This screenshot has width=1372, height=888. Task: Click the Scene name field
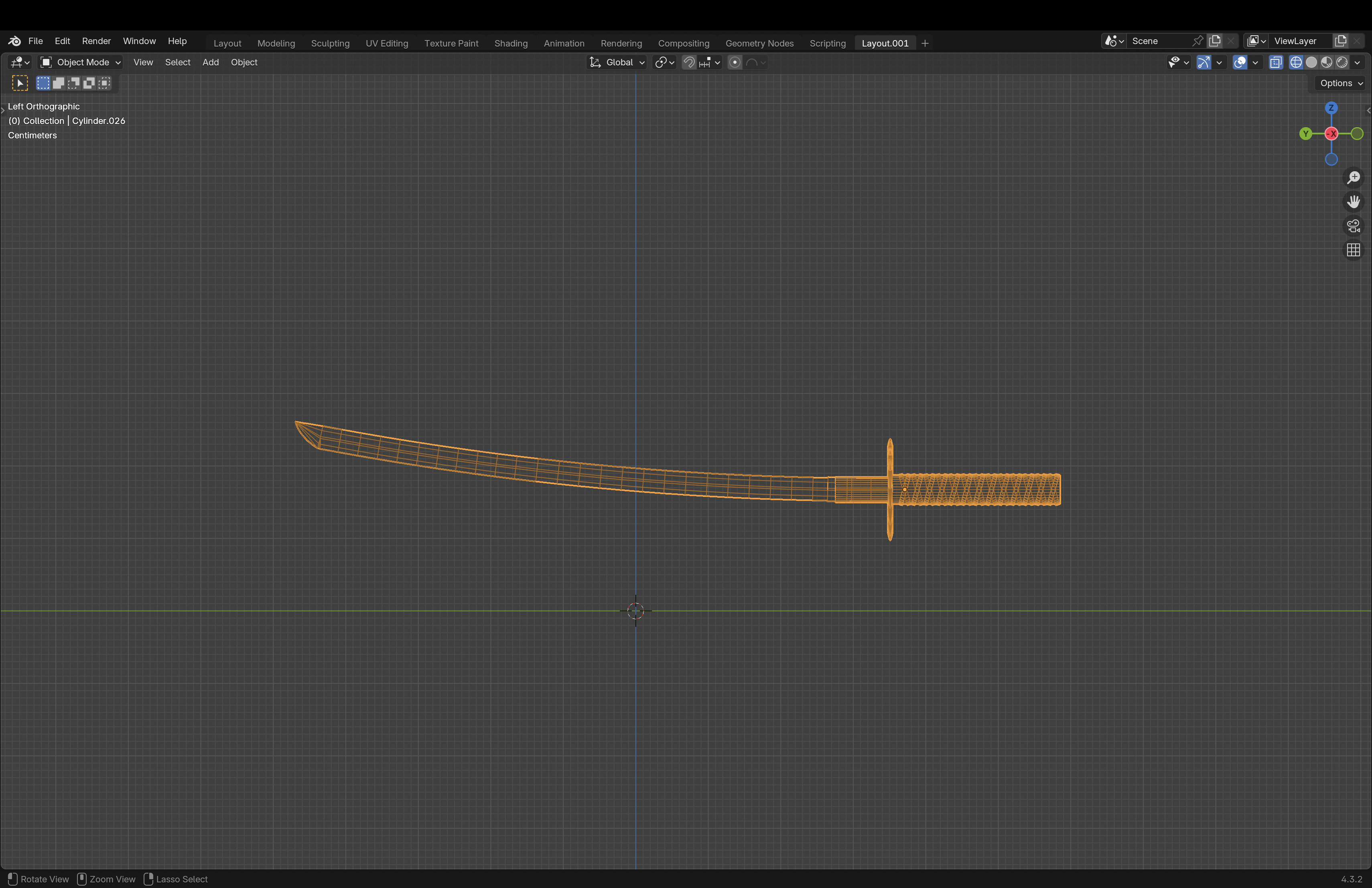point(1159,41)
